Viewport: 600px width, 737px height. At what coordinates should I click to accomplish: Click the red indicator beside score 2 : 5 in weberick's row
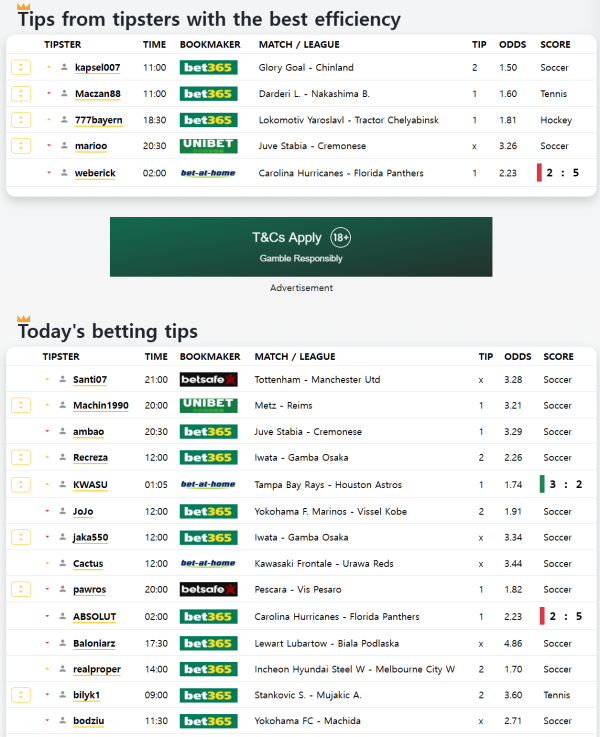tap(540, 173)
